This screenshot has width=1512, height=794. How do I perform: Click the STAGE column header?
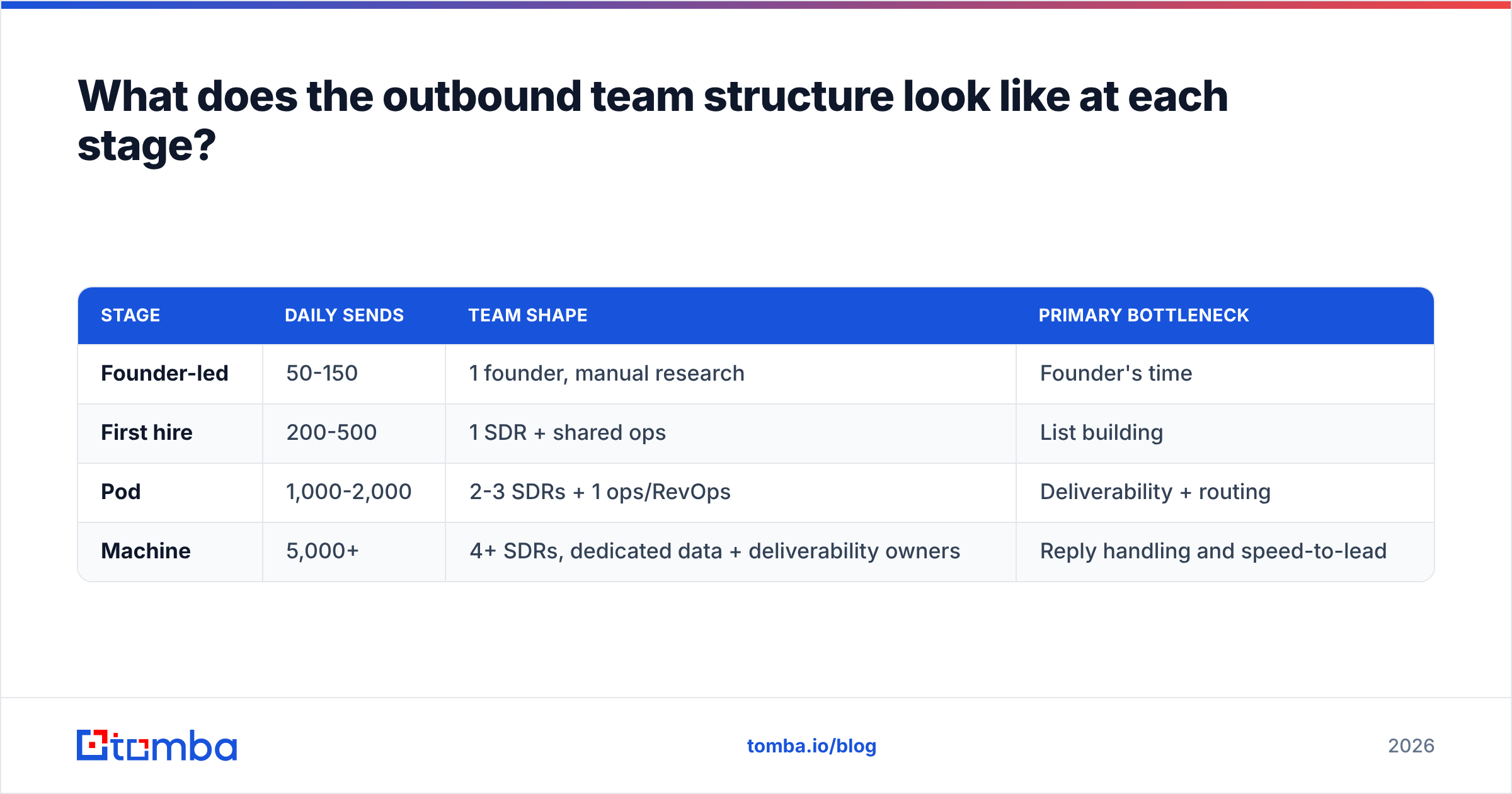[131, 315]
